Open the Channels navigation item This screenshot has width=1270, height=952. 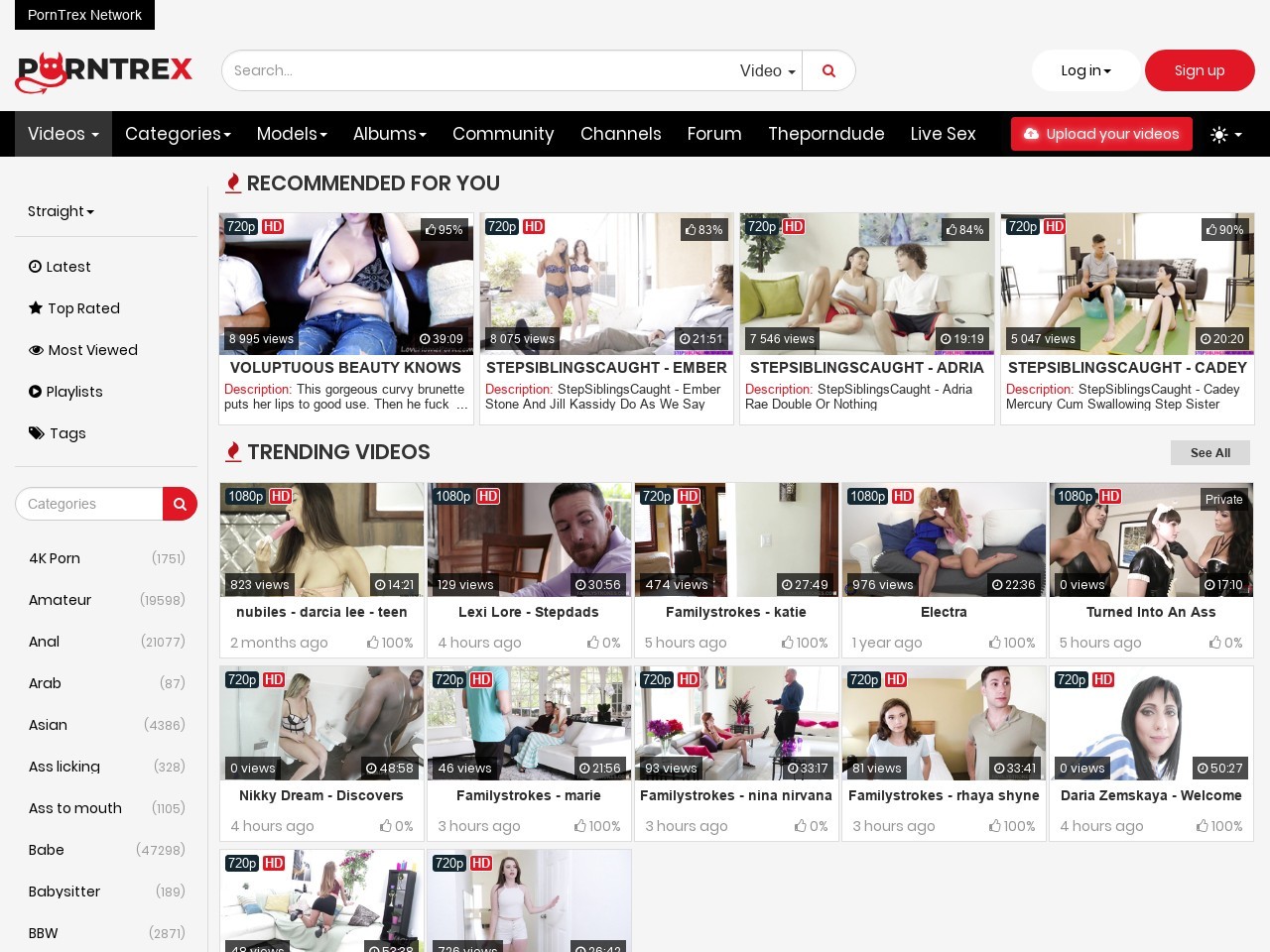tap(620, 134)
